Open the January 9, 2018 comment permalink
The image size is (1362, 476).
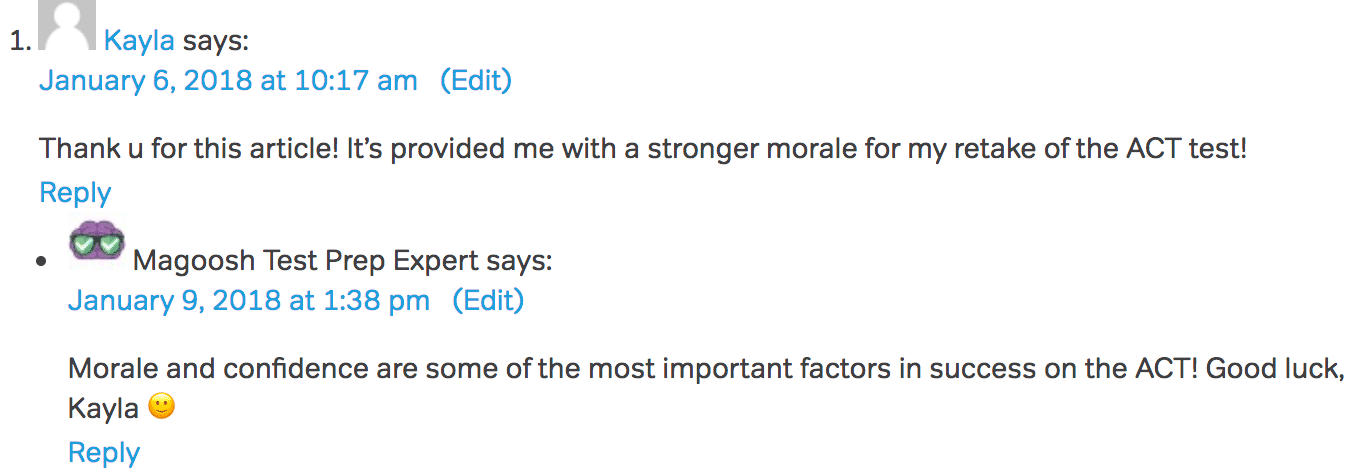[x=249, y=300]
